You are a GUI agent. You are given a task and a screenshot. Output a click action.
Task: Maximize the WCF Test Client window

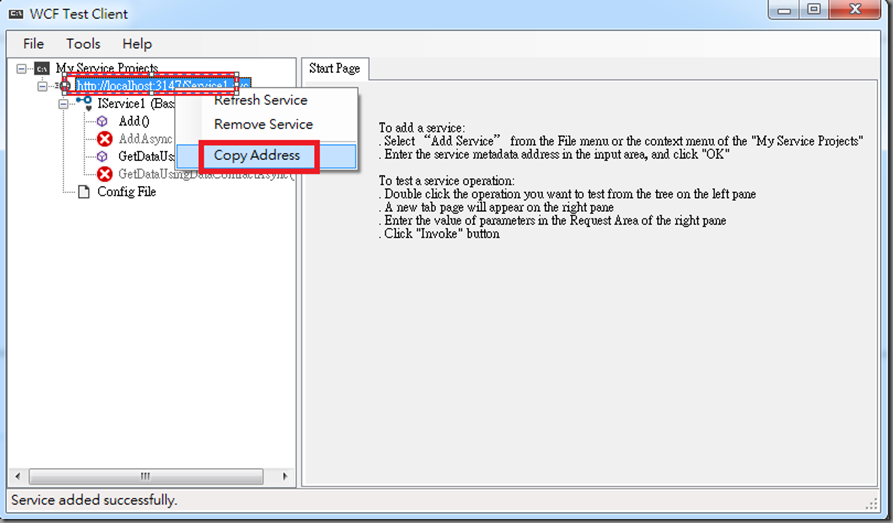[814, 10]
